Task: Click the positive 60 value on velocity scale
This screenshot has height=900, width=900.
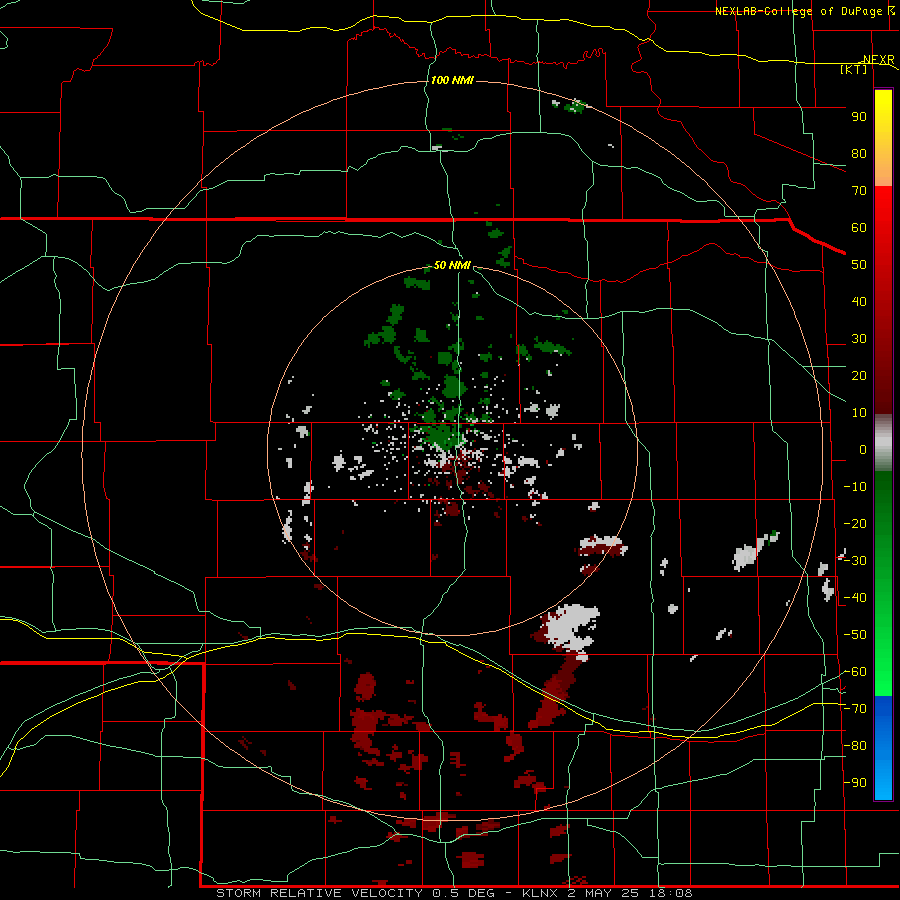Action: click(x=859, y=227)
